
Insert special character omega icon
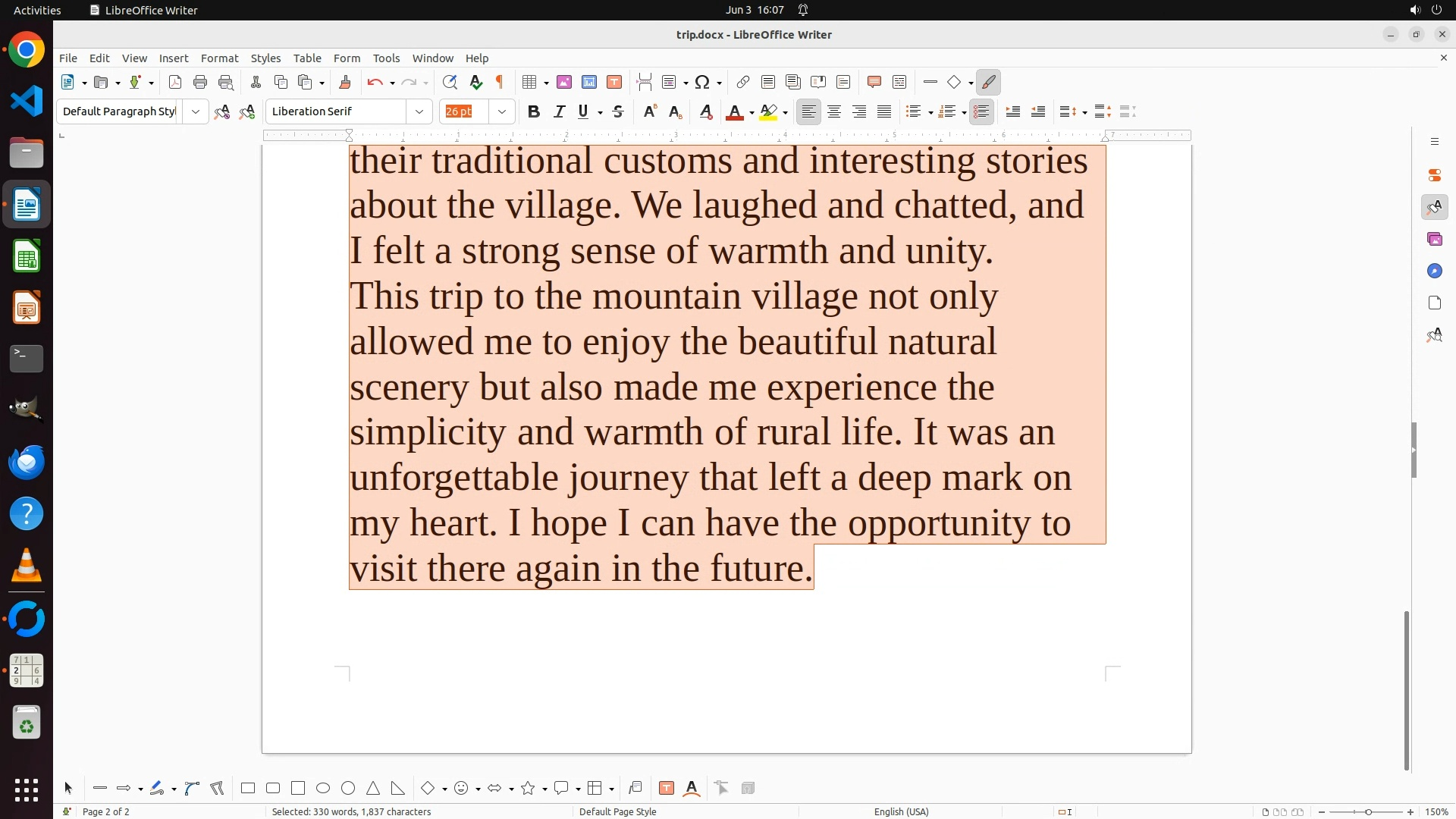pos(702,82)
